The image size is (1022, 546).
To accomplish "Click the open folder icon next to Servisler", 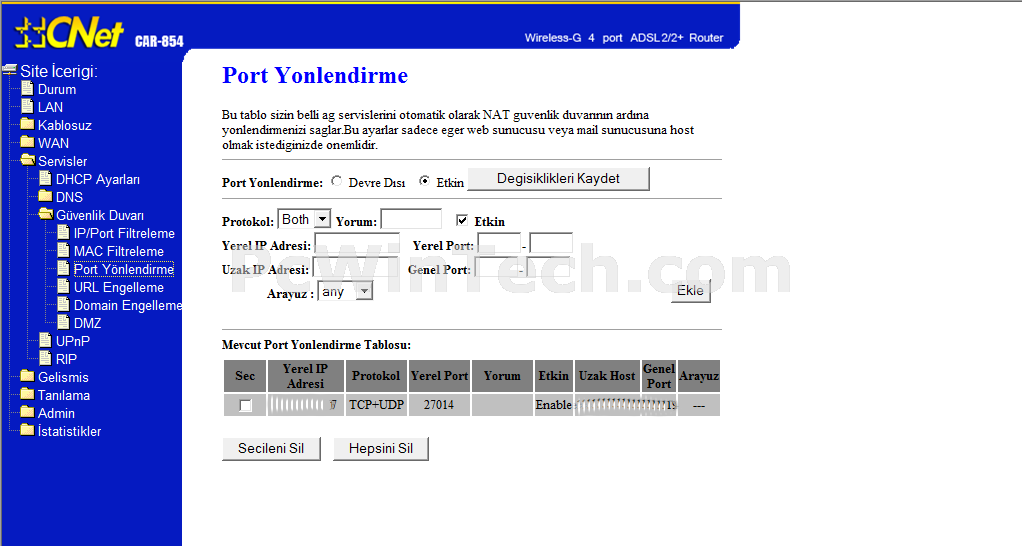I will coord(27,160).
